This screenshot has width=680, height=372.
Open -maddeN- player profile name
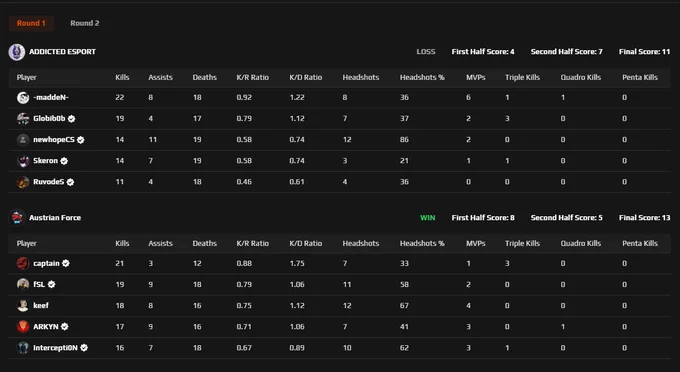pyautogui.click(x=51, y=97)
